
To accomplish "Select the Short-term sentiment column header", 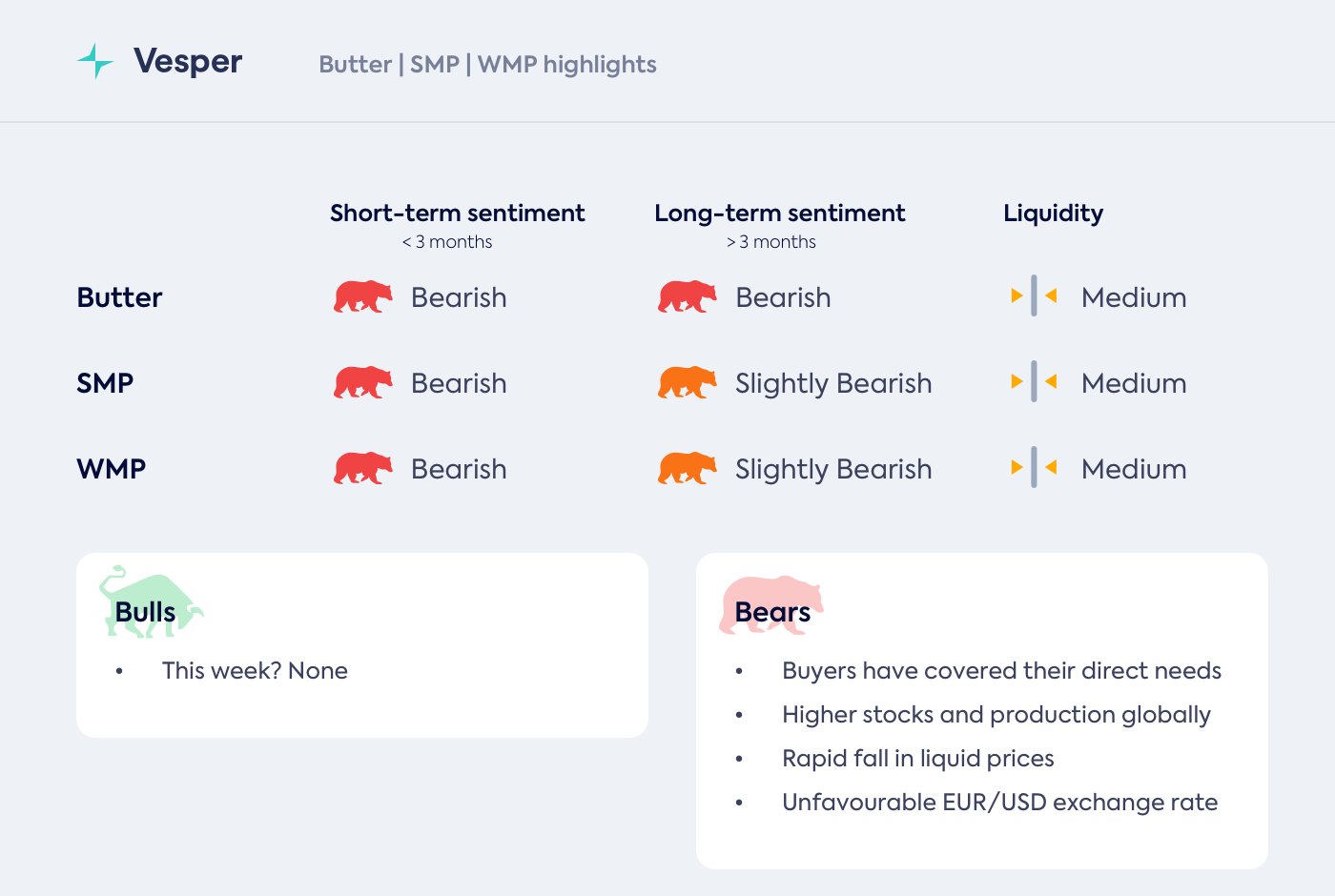I will pyautogui.click(x=457, y=214).
